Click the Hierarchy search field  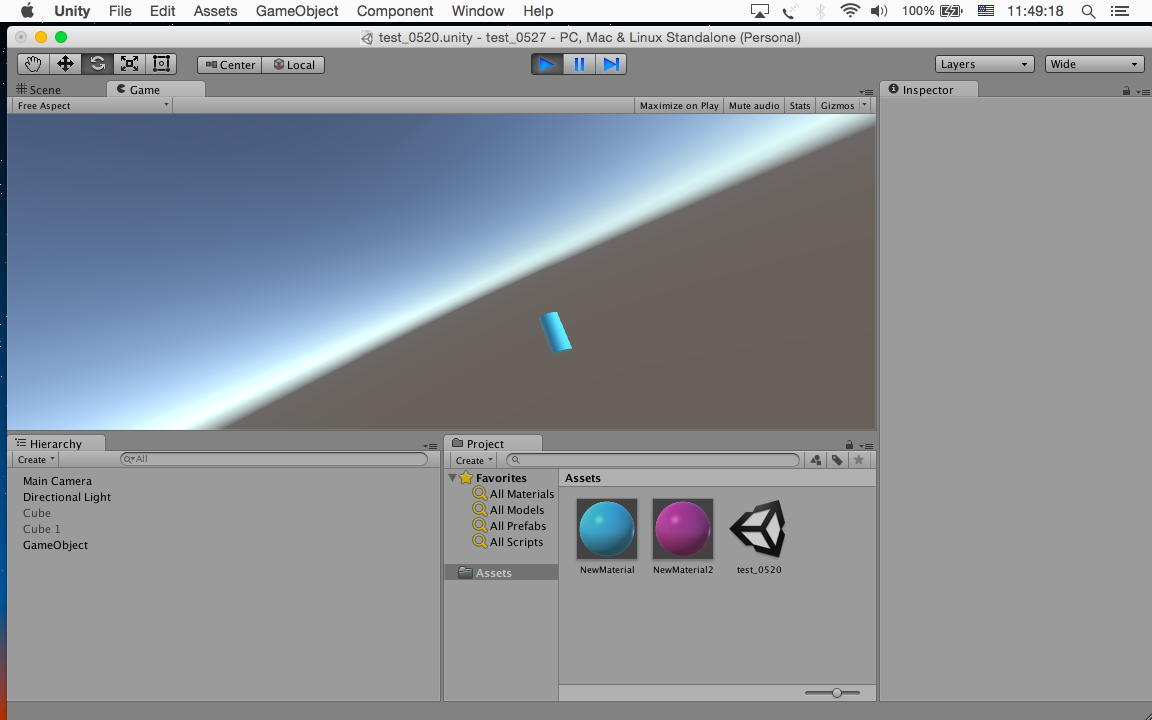(x=273, y=459)
